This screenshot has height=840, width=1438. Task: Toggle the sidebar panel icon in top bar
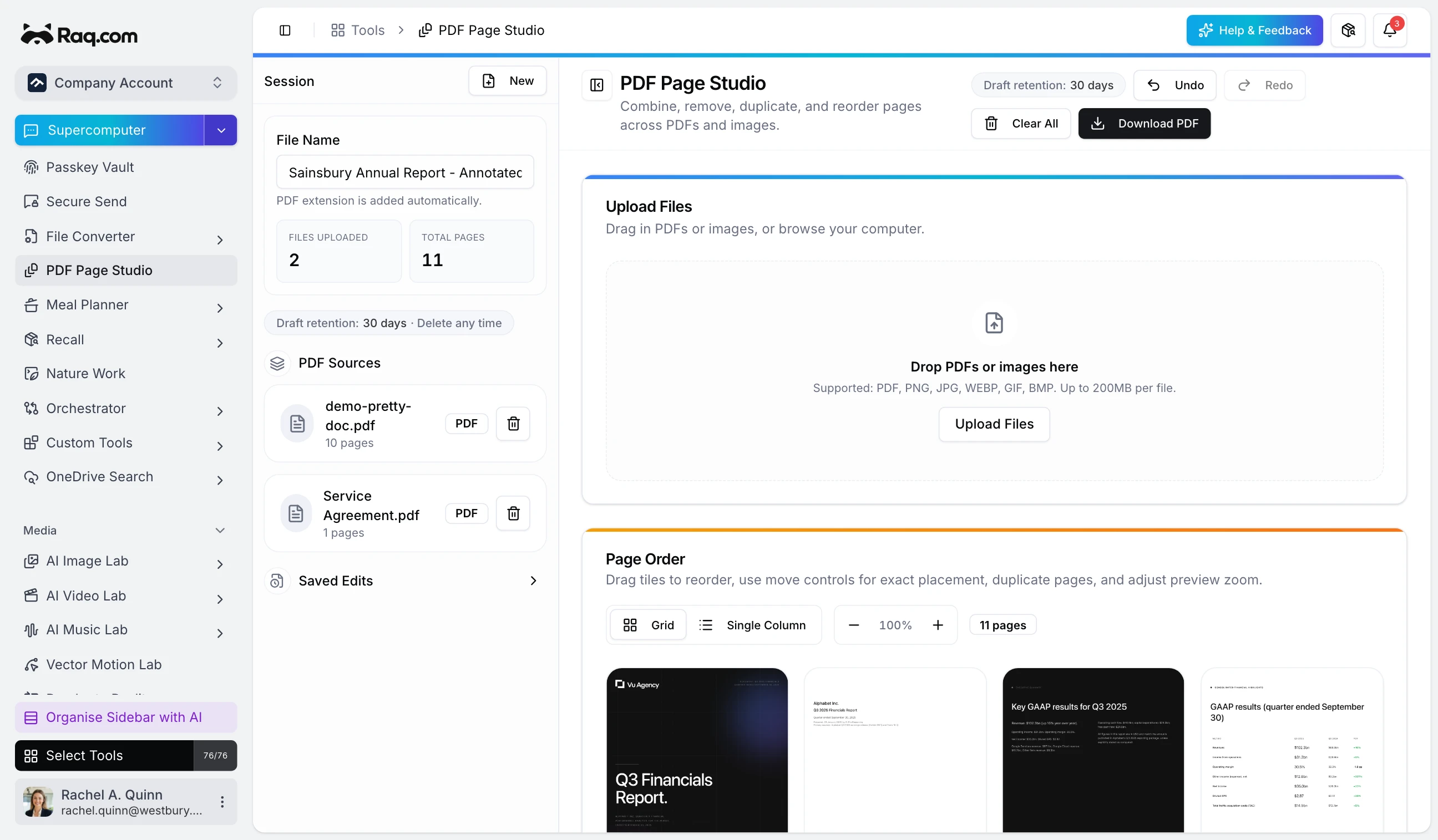coord(285,30)
